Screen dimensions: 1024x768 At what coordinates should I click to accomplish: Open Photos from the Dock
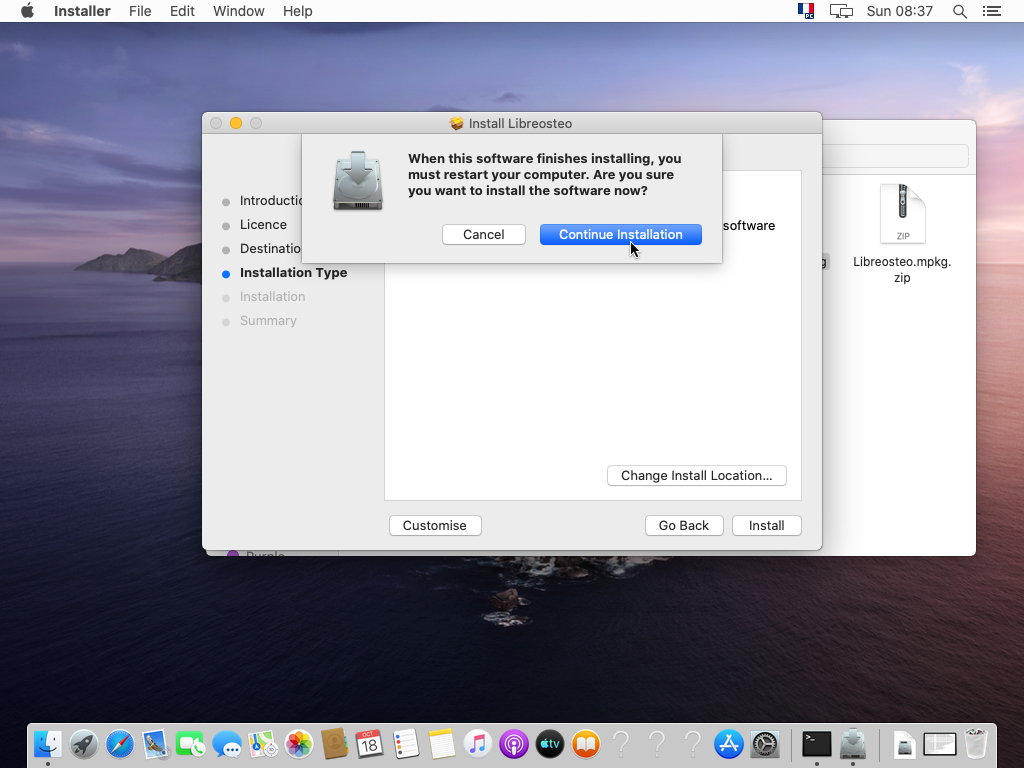(298, 744)
